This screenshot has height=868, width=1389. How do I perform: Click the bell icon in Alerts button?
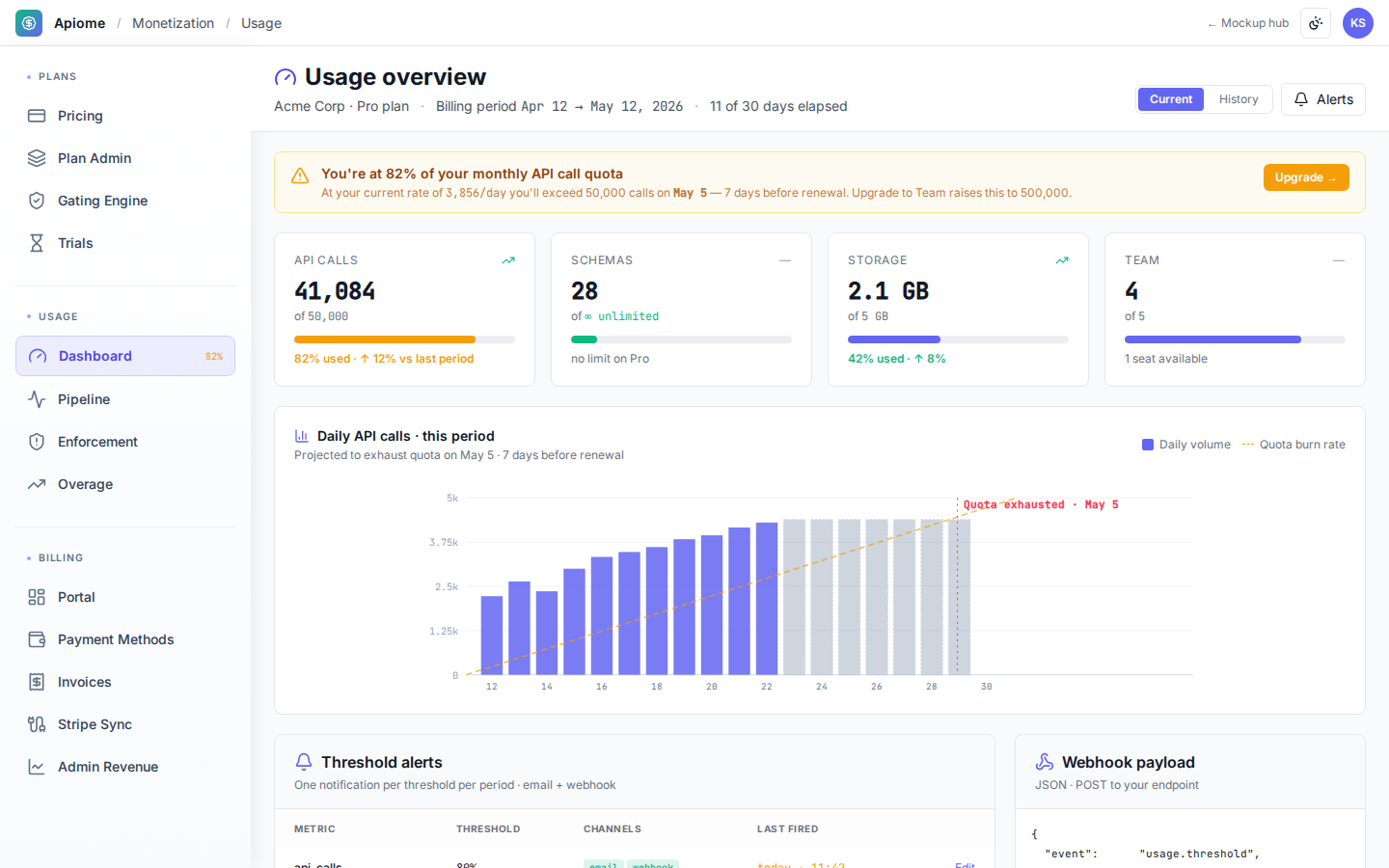[x=1301, y=99]
